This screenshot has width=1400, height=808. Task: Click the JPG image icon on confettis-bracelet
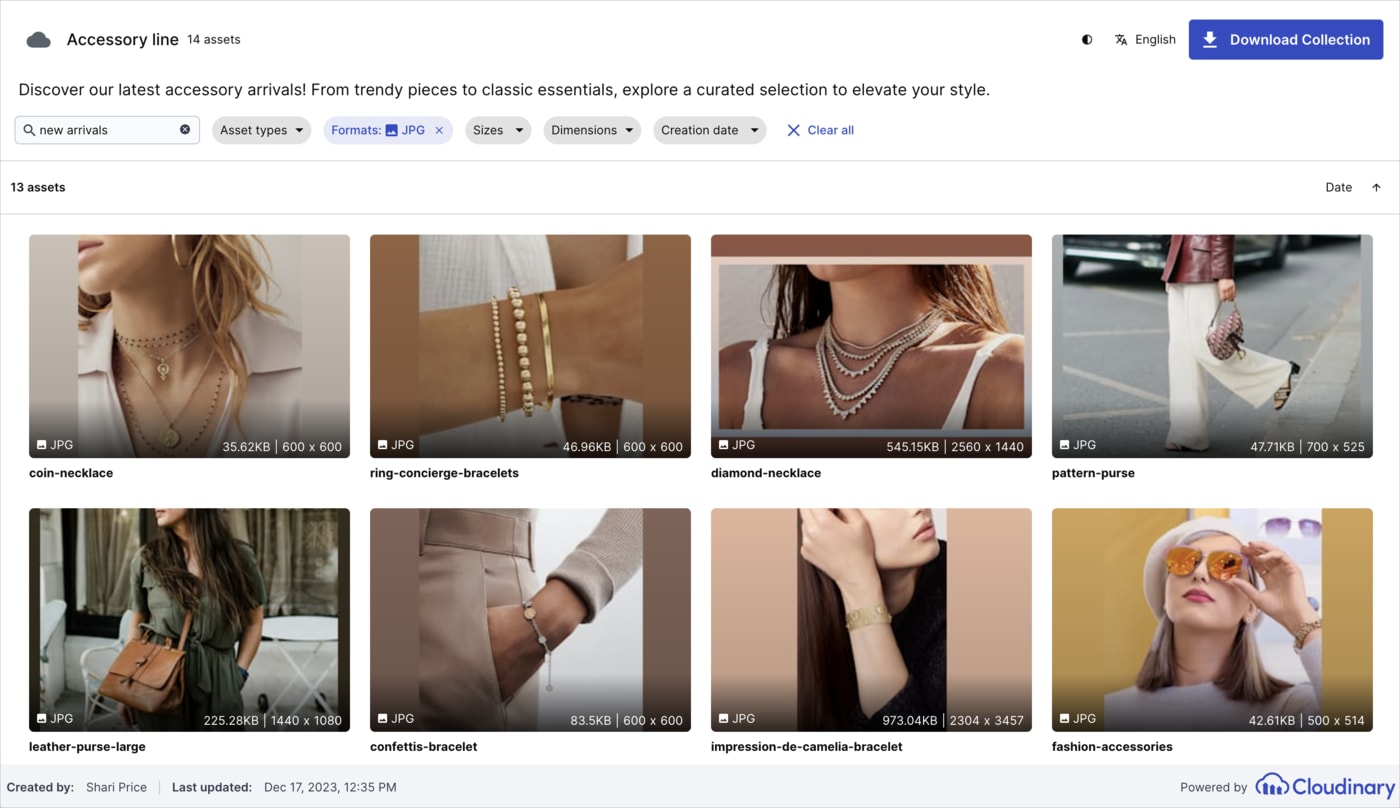click(x=383, y=718)
